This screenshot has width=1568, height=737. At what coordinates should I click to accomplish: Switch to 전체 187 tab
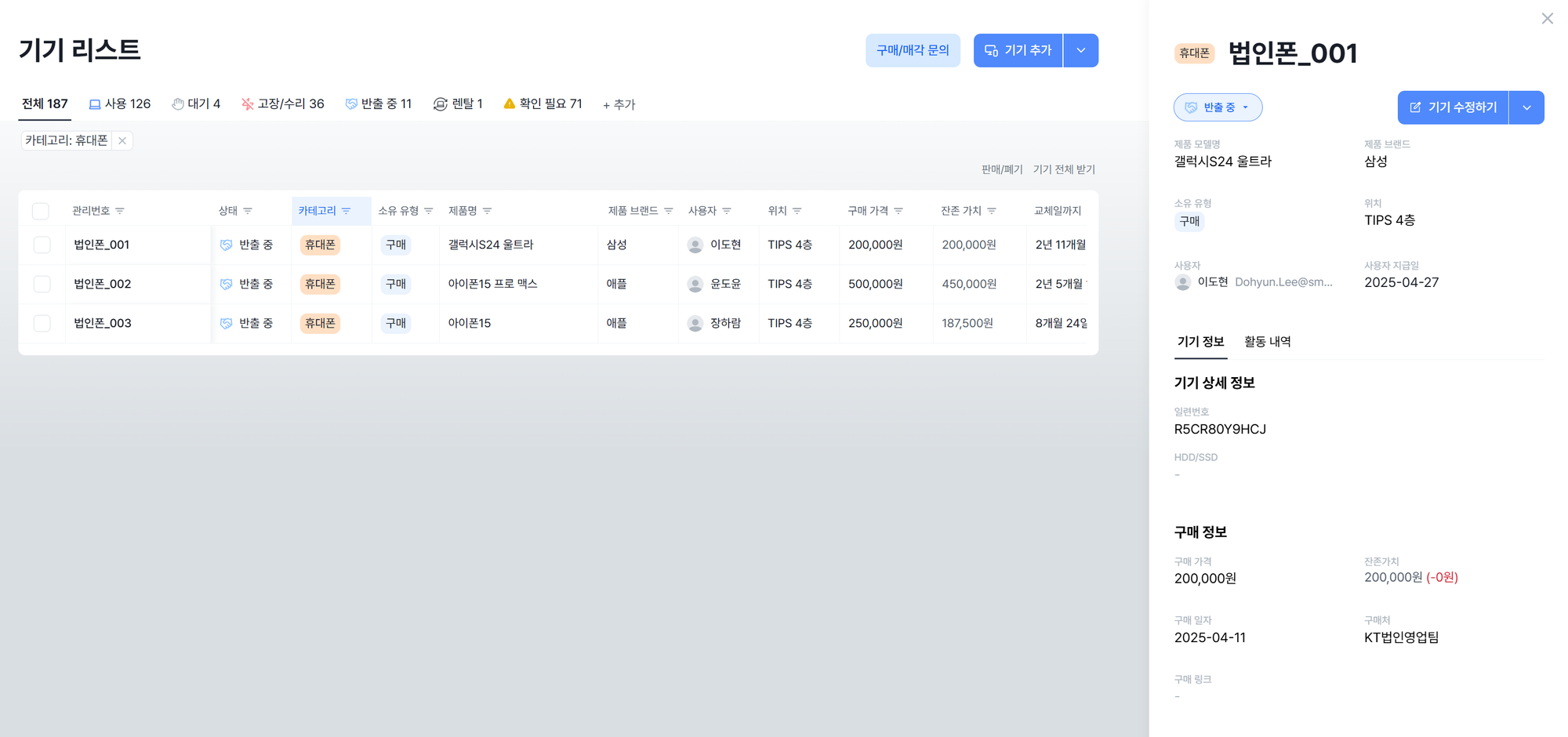click(45, 104)
